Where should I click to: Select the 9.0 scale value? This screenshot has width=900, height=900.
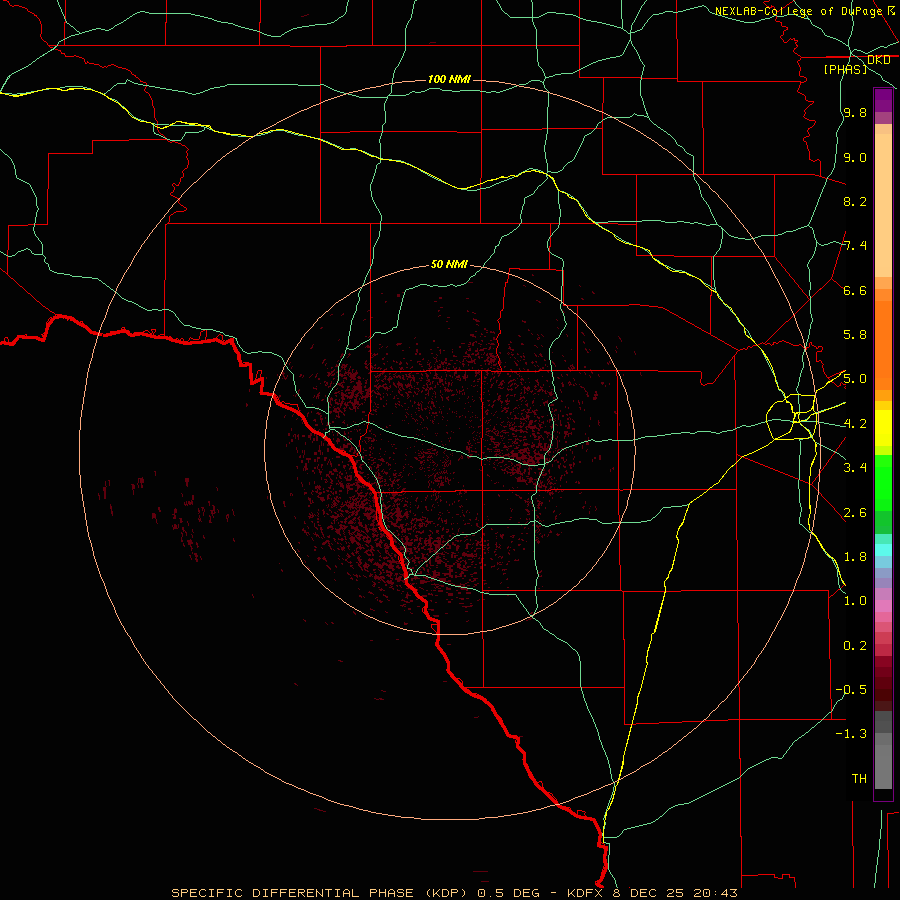[x=855, y=157]
